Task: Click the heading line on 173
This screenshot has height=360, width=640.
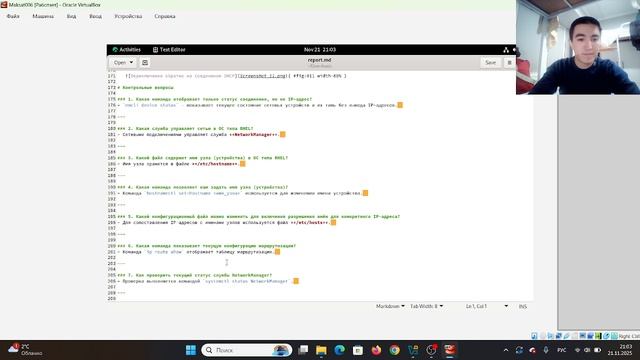Action: 145,87
